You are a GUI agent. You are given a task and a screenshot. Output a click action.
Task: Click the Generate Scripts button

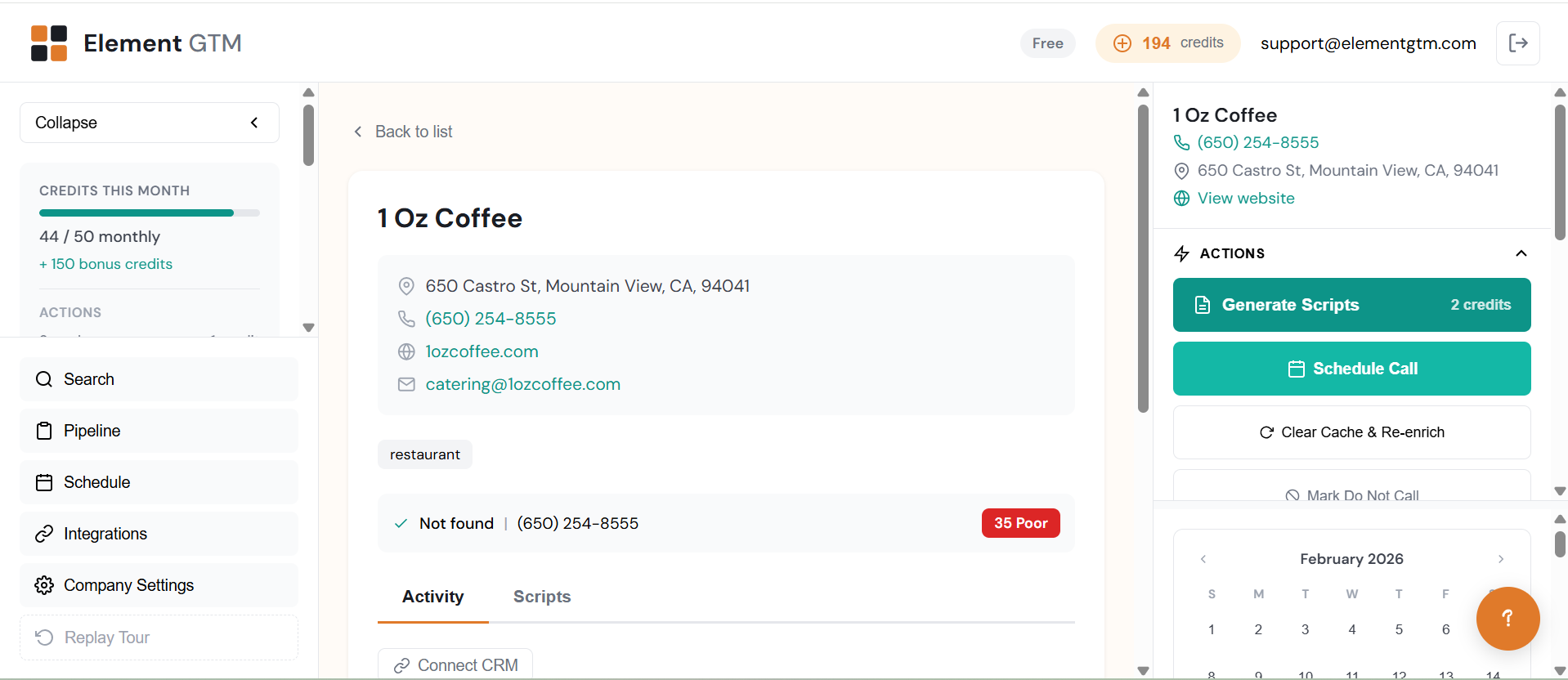[x=1351, y=305]
